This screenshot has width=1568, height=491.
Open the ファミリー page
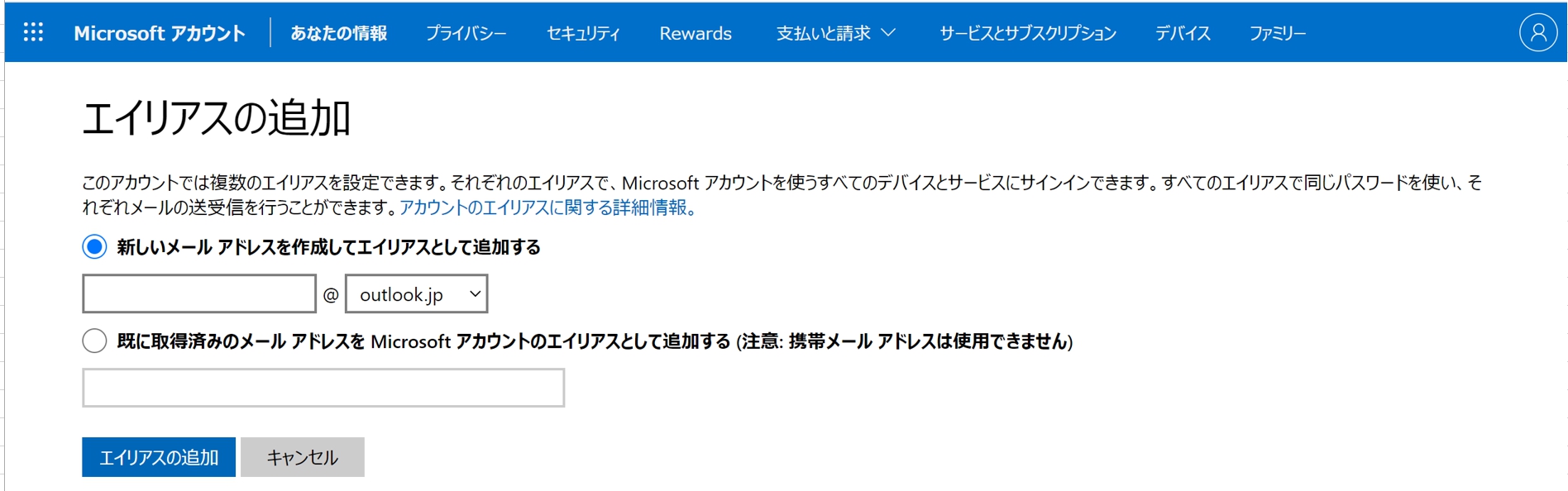pos(1277,33)
